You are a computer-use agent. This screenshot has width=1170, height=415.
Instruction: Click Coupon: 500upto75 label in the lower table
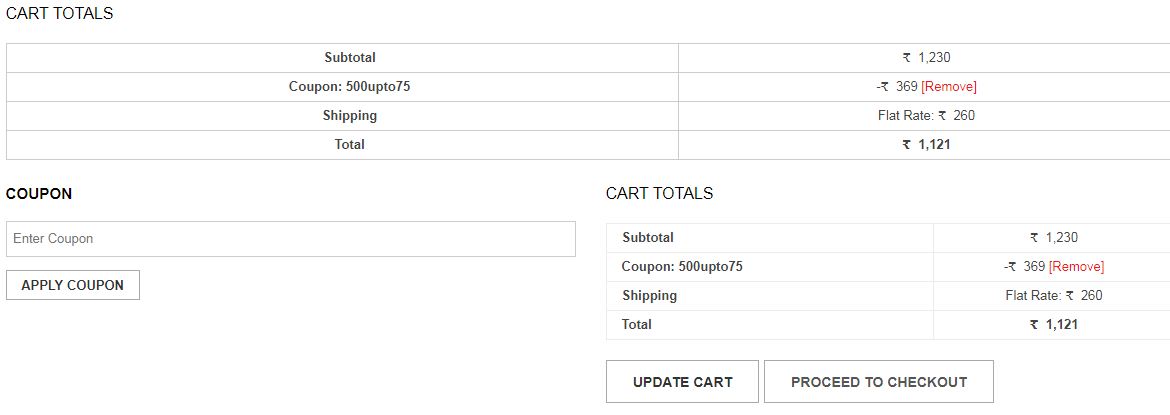pos(682,267)
